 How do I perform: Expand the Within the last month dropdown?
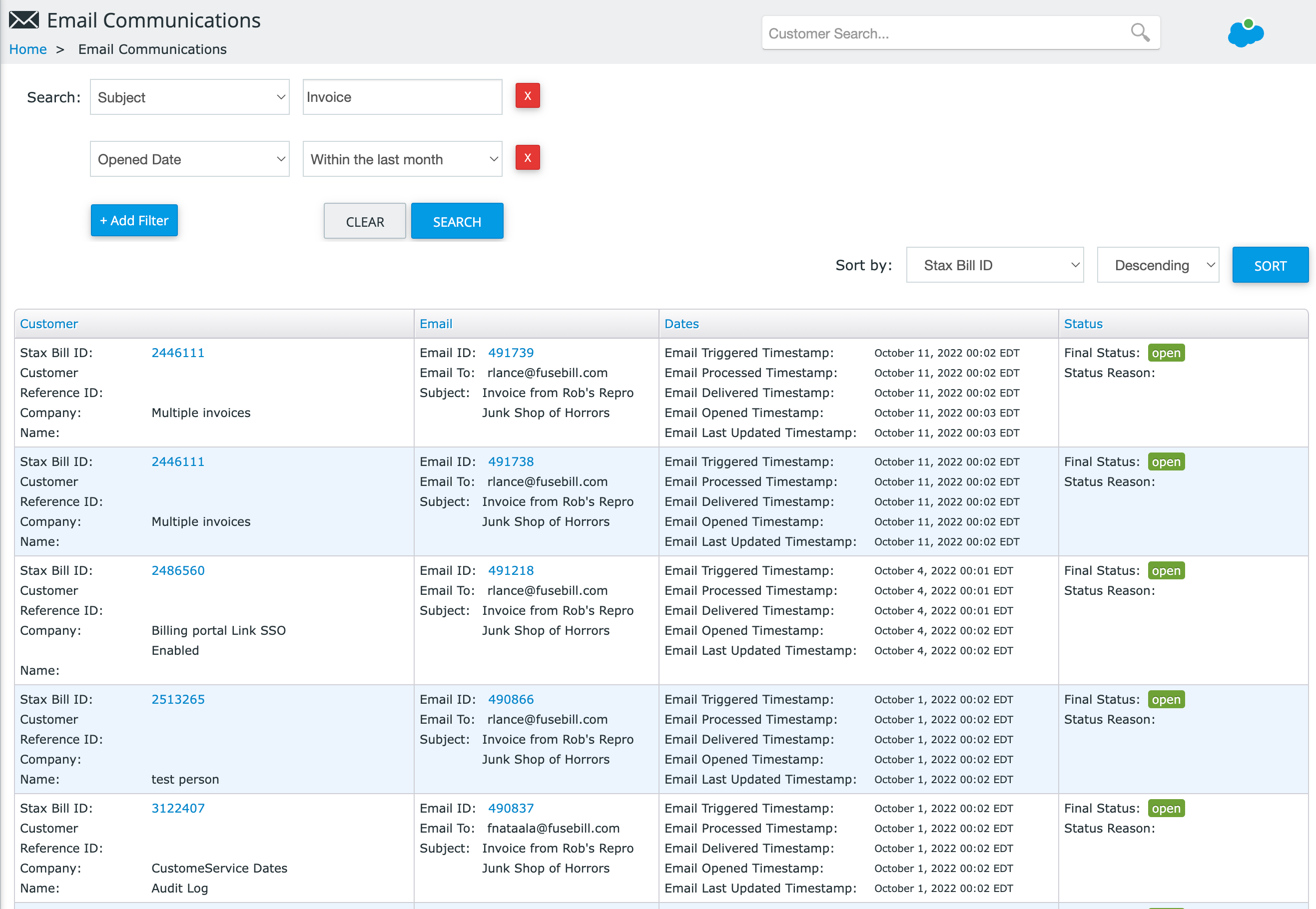coord(402,159)
